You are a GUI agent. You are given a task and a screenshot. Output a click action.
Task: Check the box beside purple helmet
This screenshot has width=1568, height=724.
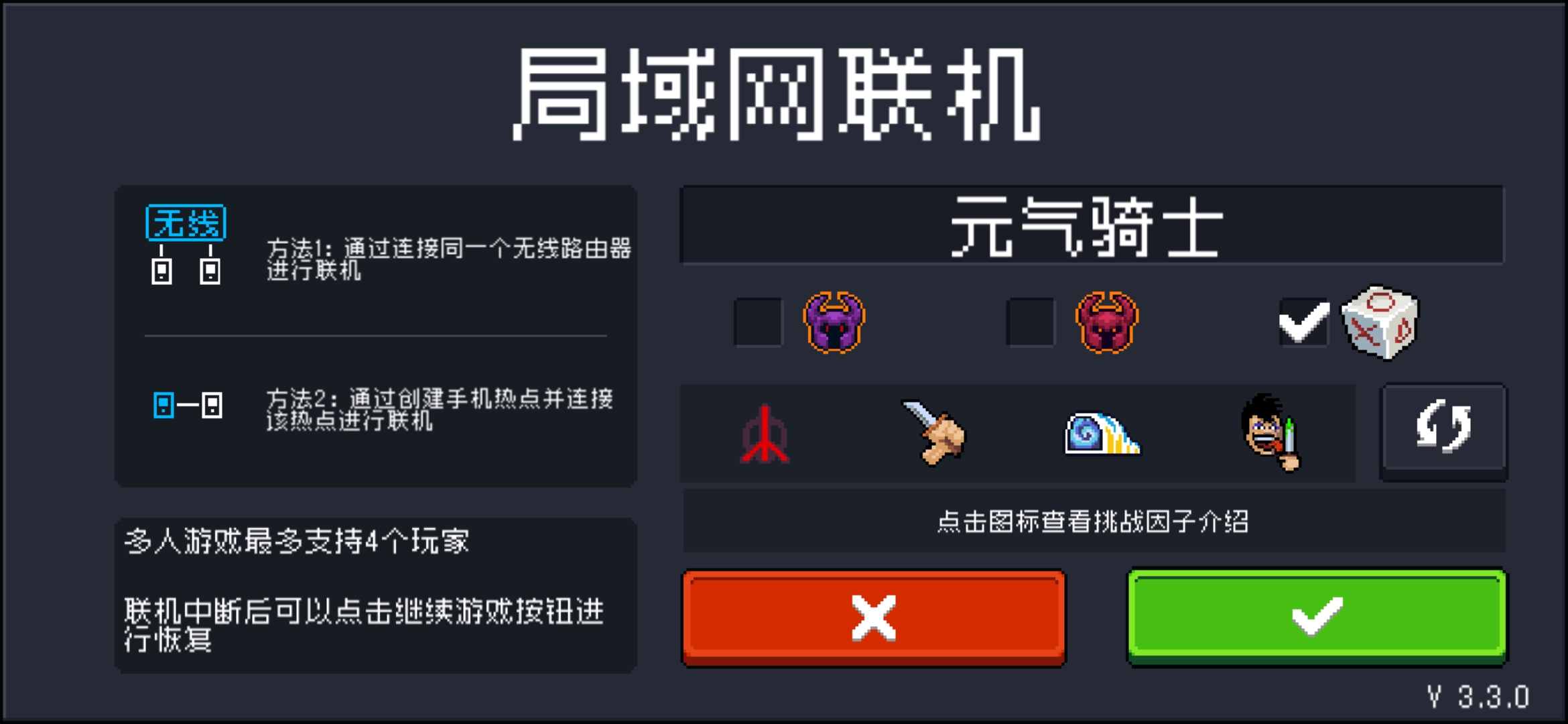pyautogui.click(x=758, y=322)
